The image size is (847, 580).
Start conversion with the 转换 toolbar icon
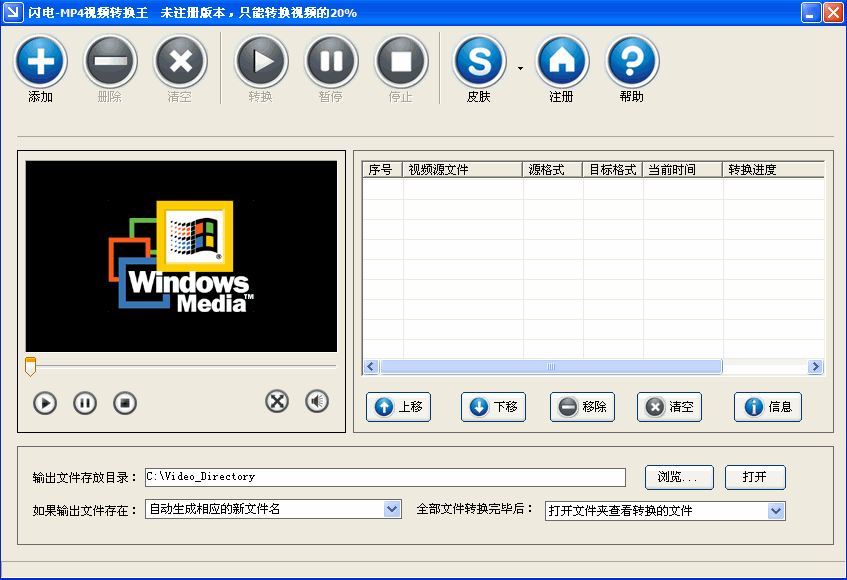click(x=261, y=61)
